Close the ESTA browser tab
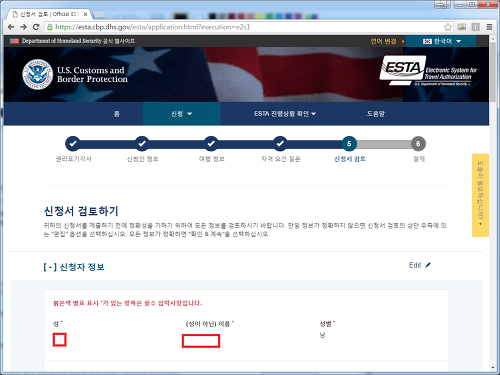This screenshot has height=375, width=500. (85, 14)
